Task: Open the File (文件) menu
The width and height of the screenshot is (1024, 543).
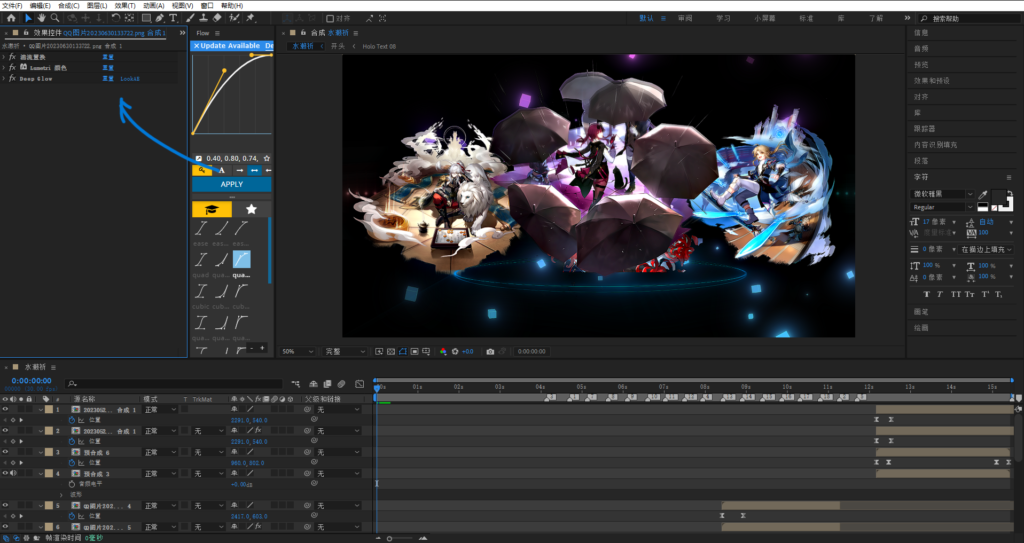Action: [x=12, y=6]
